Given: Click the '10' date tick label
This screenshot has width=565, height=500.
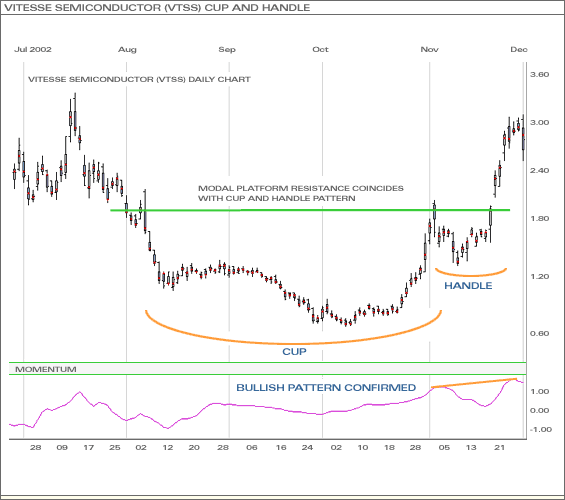Looking at the screenshot, I should (x=362, y=448).
